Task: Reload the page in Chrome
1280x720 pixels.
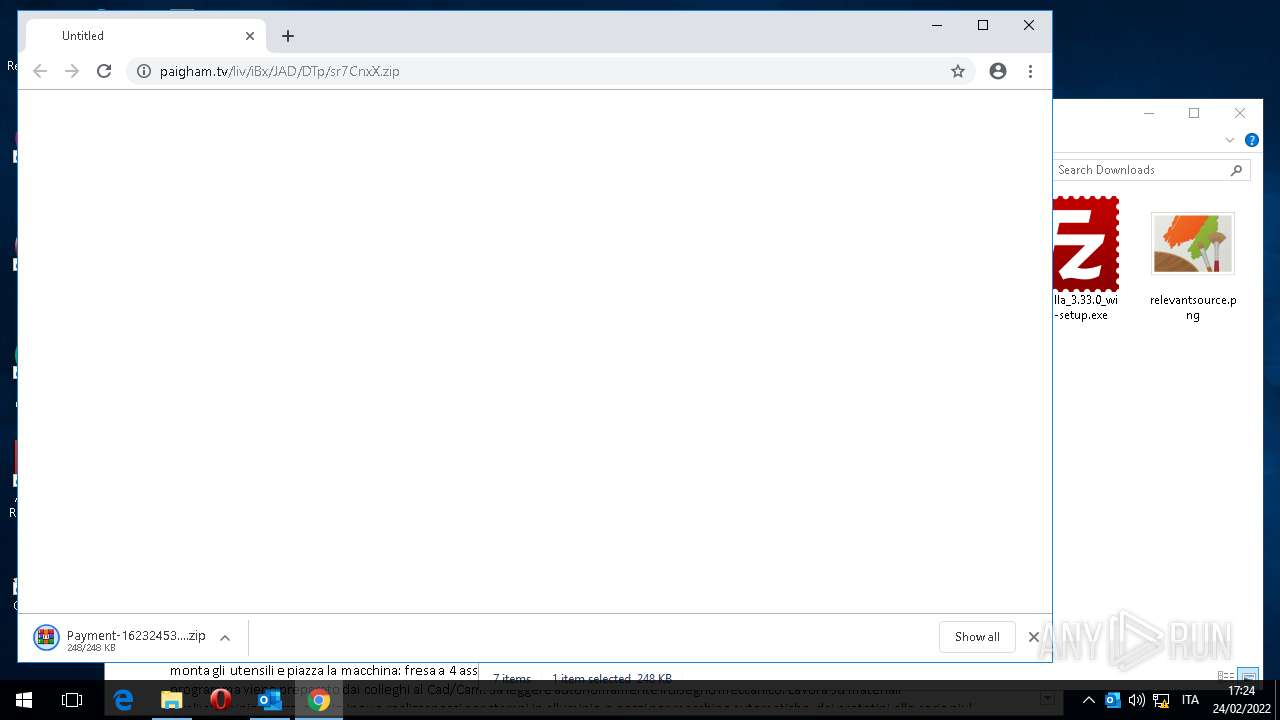Action: point(104,71)
